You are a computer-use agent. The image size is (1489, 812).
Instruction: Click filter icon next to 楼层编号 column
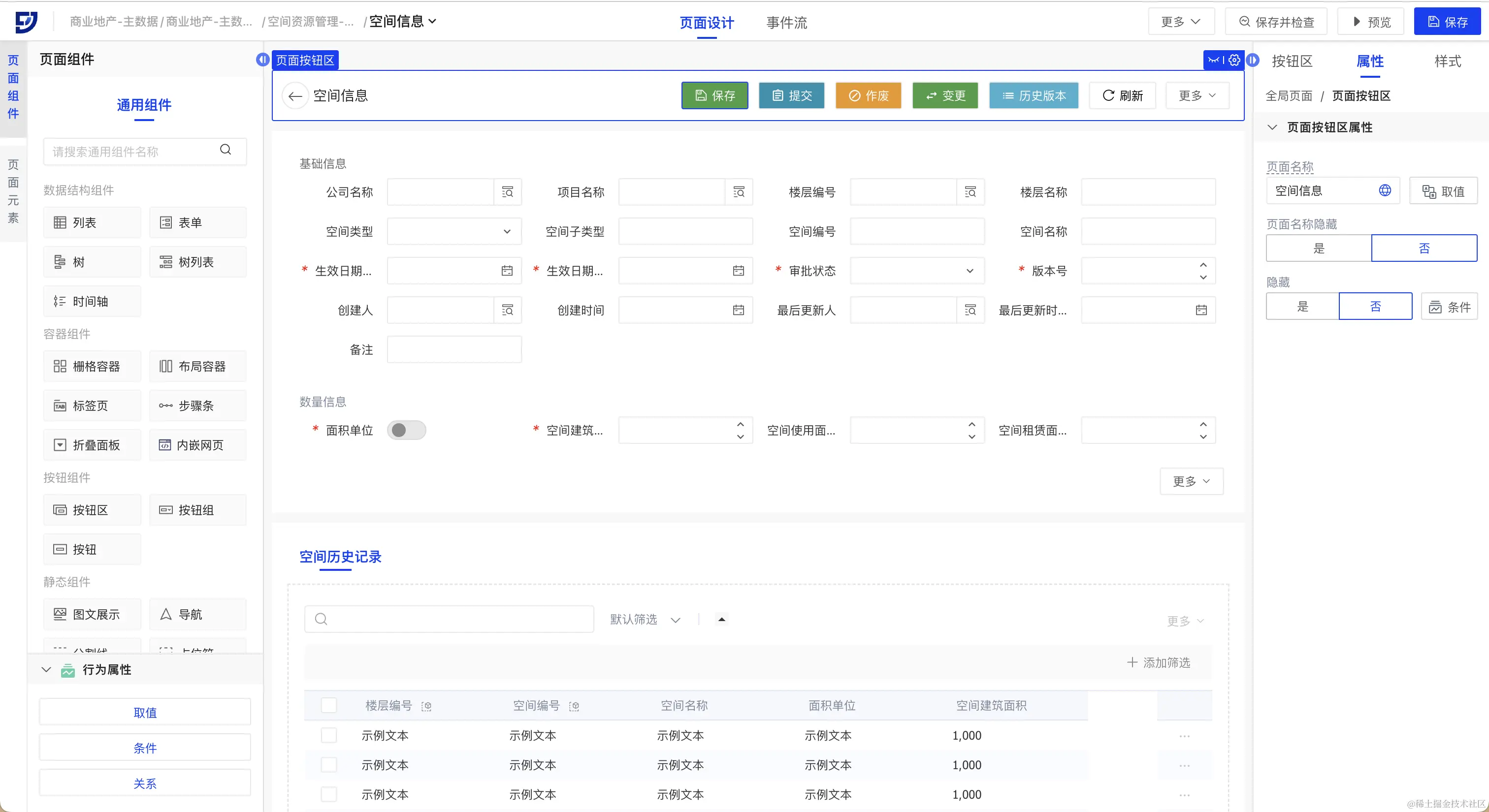click(x=426, y=706)
